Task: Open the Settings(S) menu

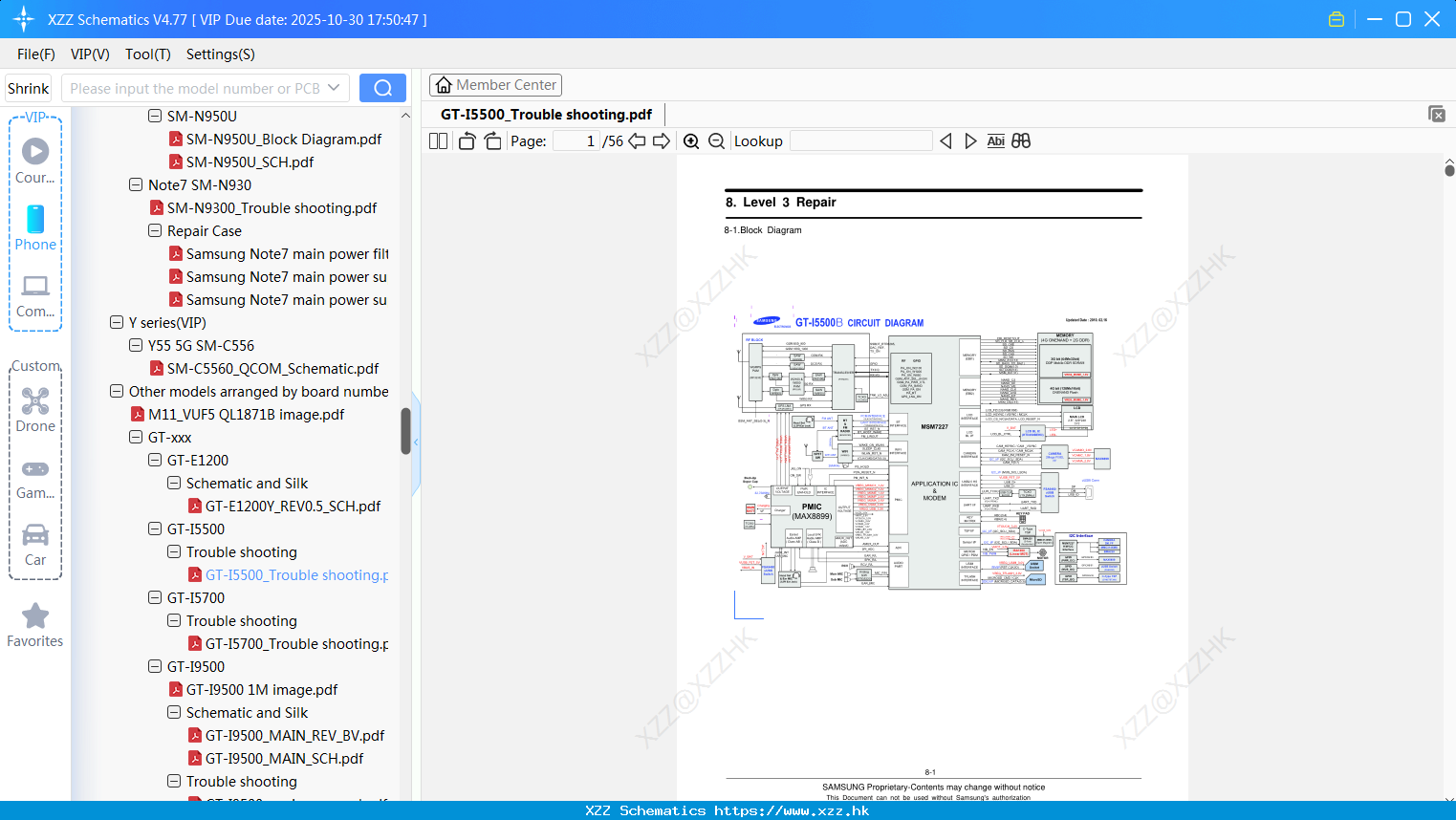Action: (221, 54)
